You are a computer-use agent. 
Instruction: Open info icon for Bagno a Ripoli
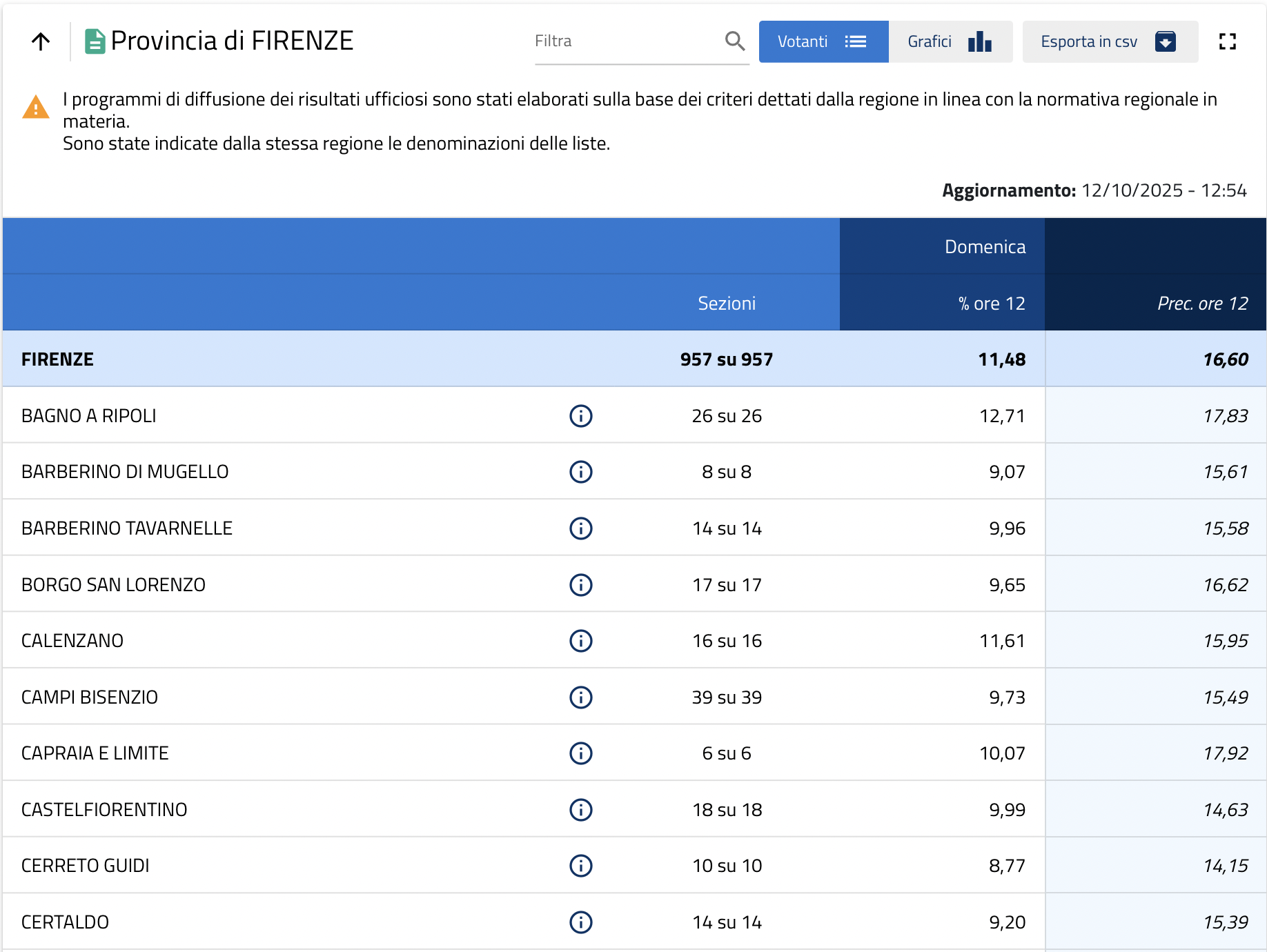point(580,416)
